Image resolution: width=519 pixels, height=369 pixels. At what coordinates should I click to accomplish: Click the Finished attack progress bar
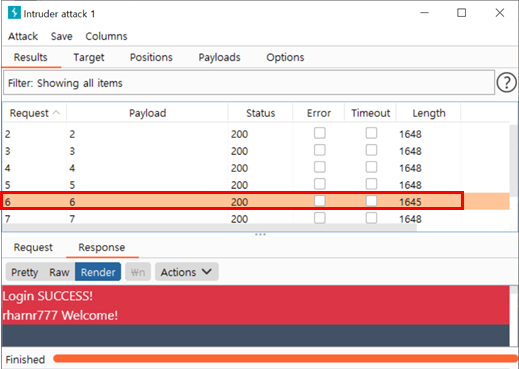tap(285, 359)
